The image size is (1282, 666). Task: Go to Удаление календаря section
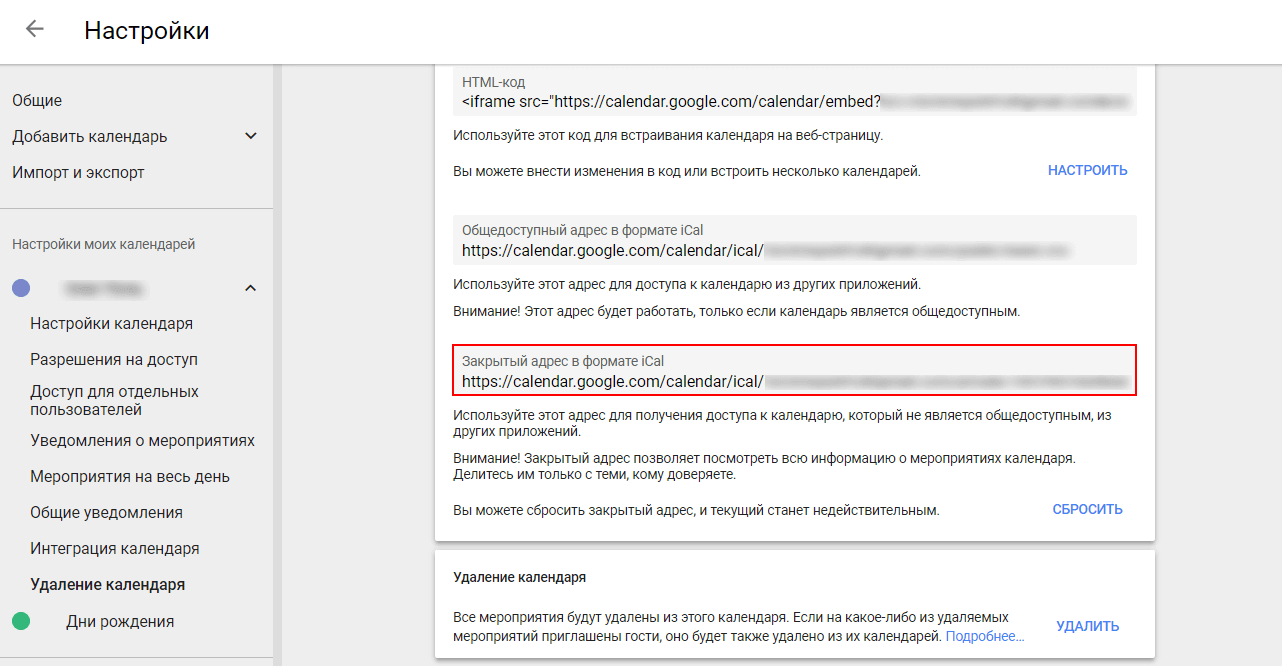tap(107, 584)
